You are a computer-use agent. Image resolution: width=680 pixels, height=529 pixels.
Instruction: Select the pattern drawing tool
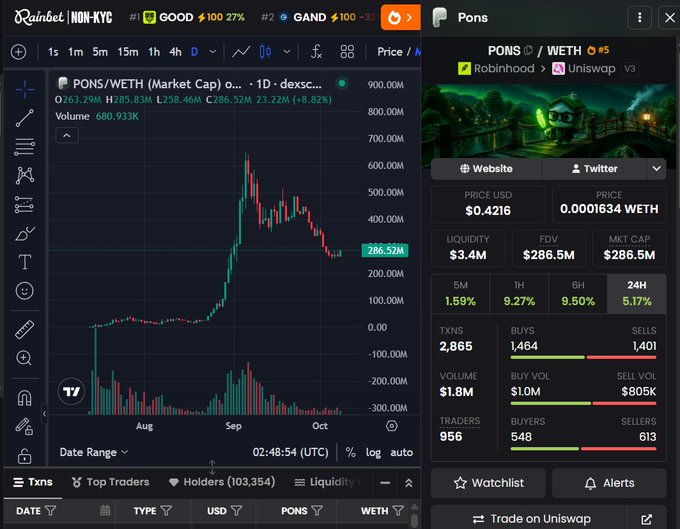point(25,176)
